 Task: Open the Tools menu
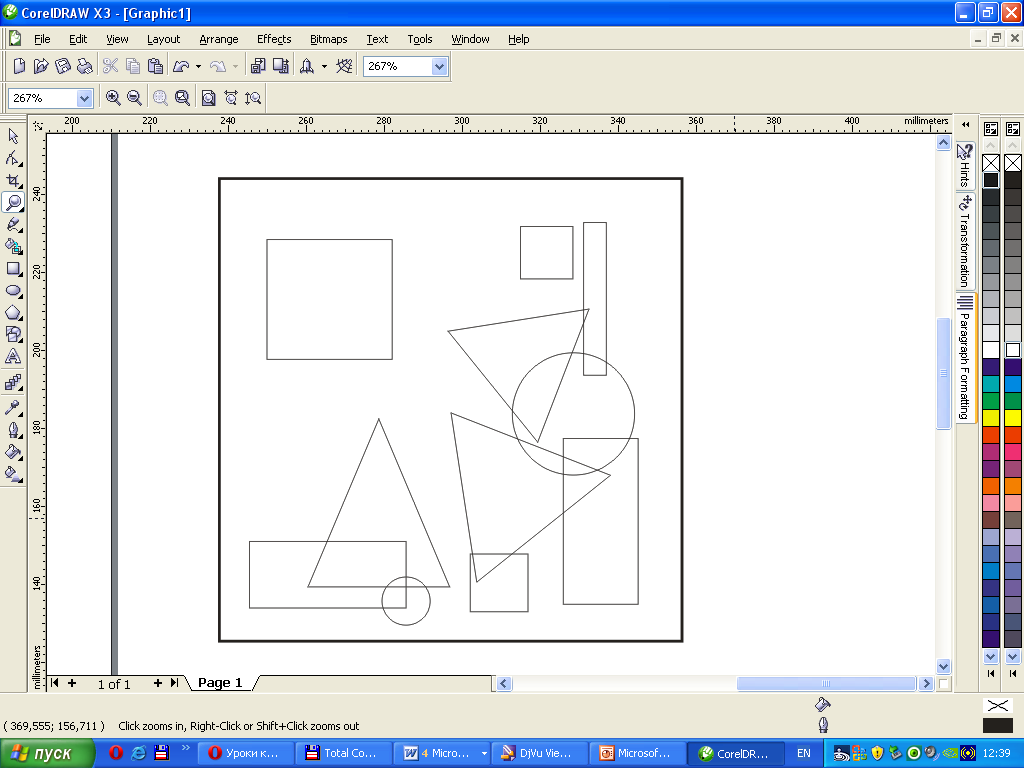(x=420, y=39)
